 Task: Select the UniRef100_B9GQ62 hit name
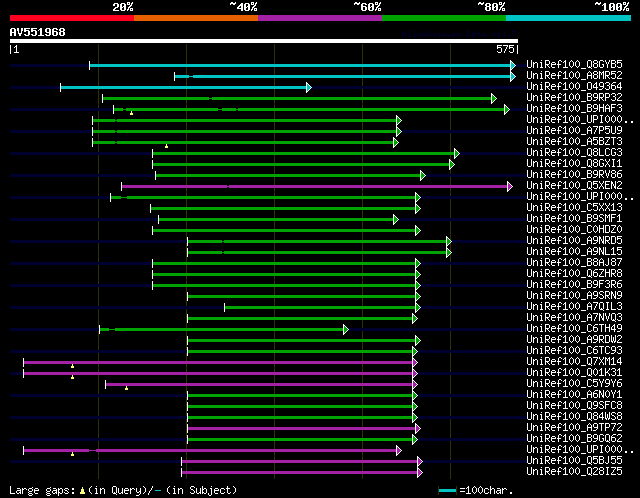[574, 439]
